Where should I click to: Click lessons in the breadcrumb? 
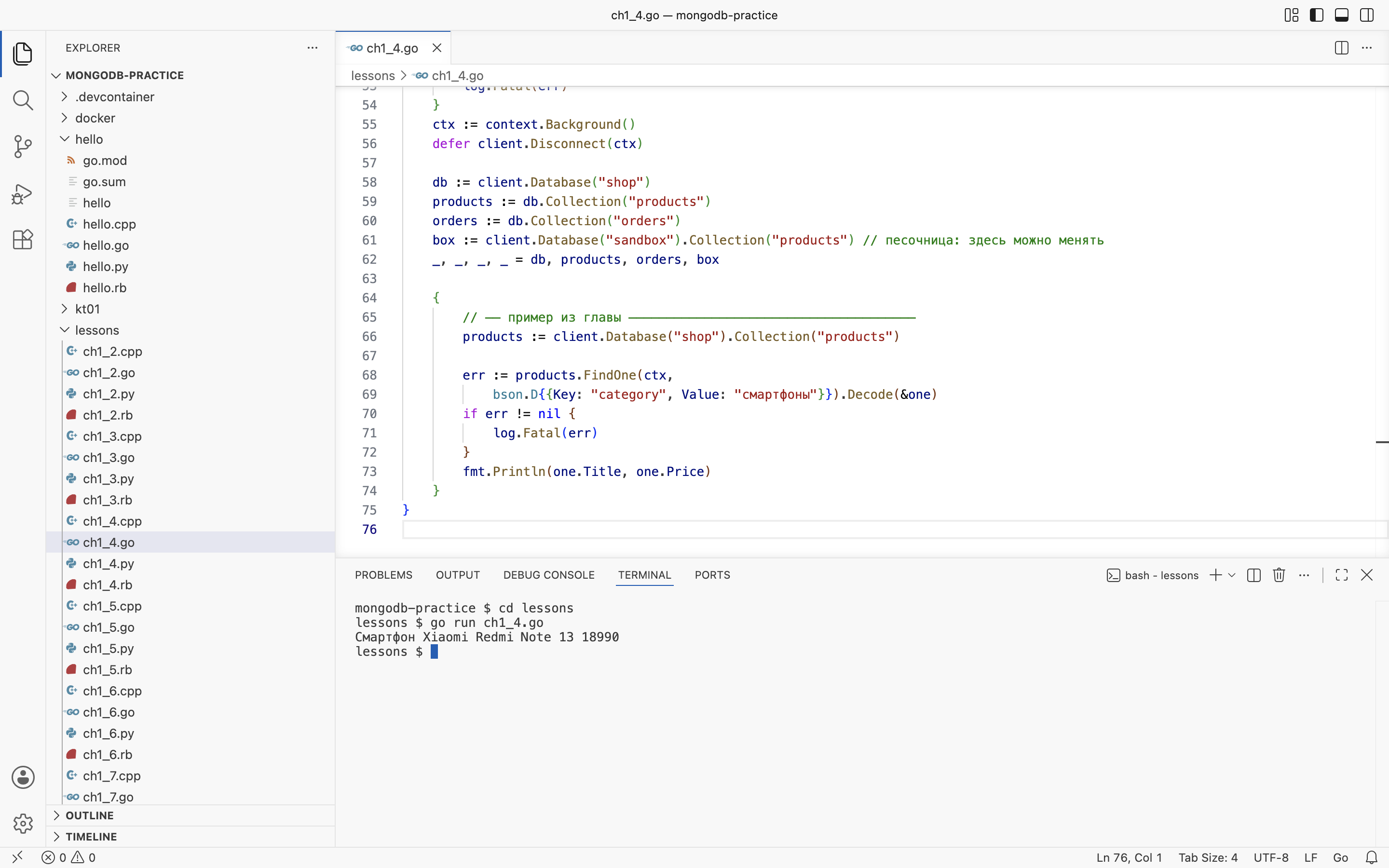pyautogui.click(x=372, y=75)
